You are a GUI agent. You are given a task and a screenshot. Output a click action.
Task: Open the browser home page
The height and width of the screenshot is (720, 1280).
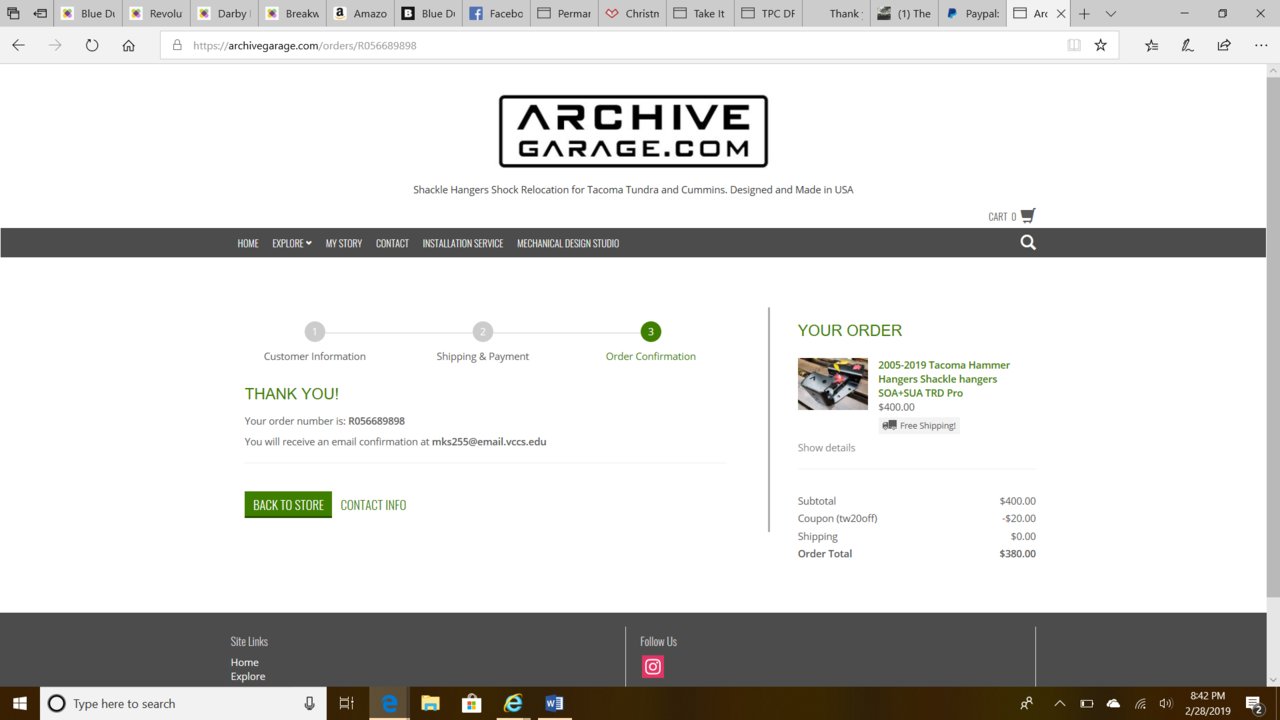click(x=128, y=45)
